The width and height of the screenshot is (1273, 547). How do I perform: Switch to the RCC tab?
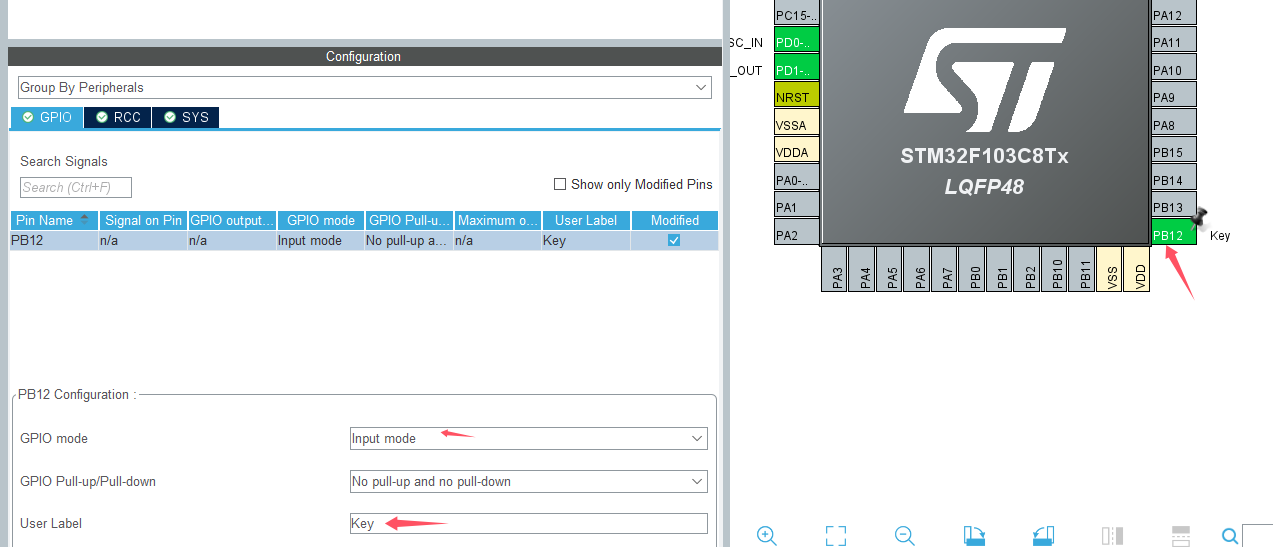pyautogui.click(x=118, y=117)
